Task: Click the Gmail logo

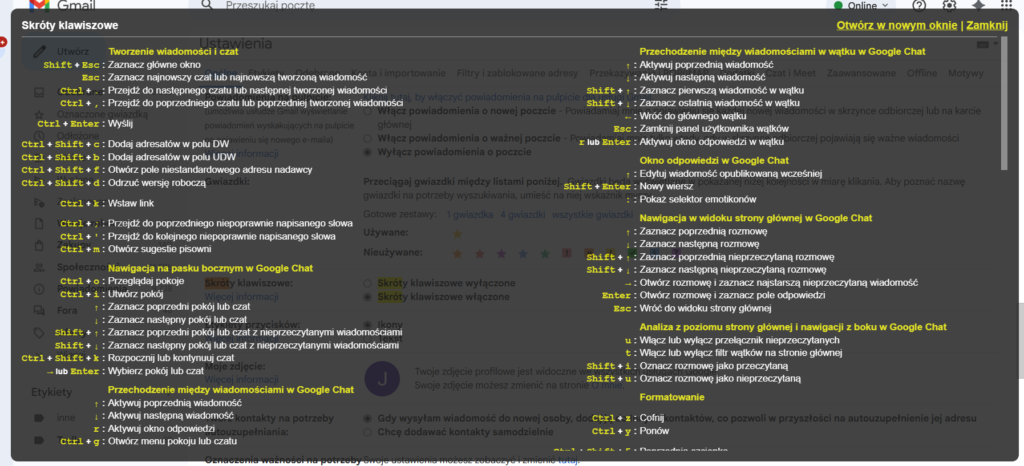Action: [x=62, y=6]
